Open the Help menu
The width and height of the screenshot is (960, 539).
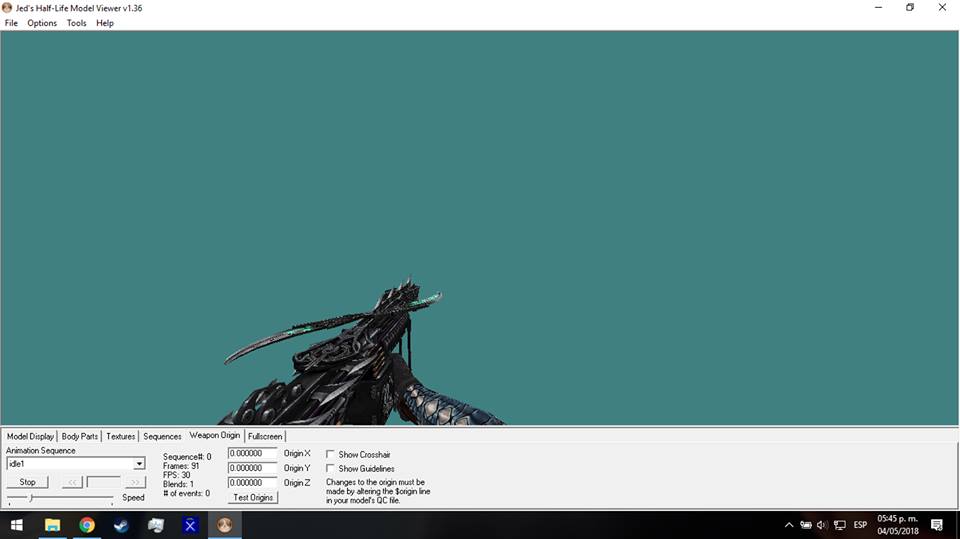click(x=105, y=23)
